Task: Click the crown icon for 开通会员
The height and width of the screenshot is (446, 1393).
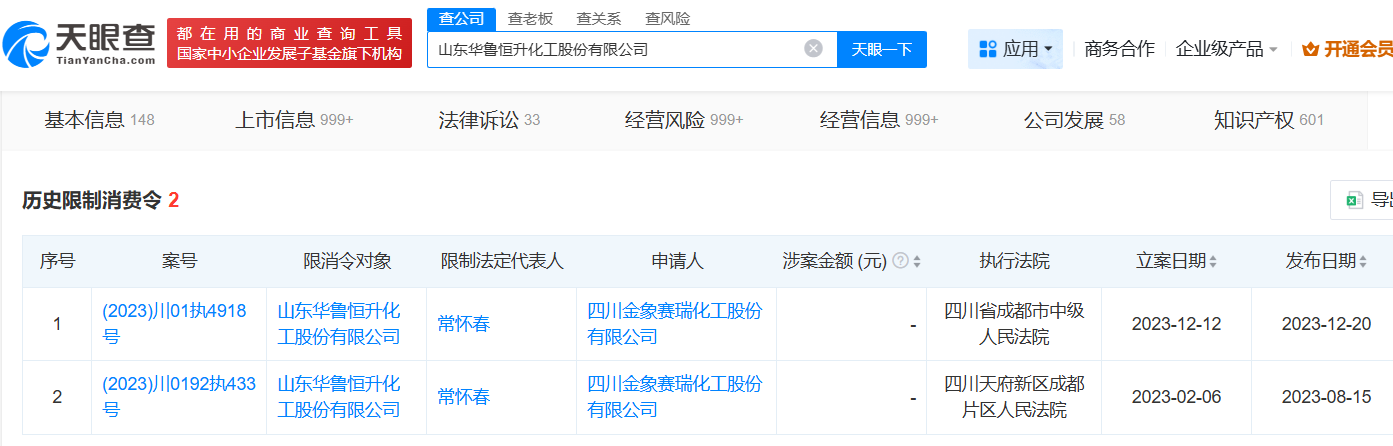Action: [1310, 49]
